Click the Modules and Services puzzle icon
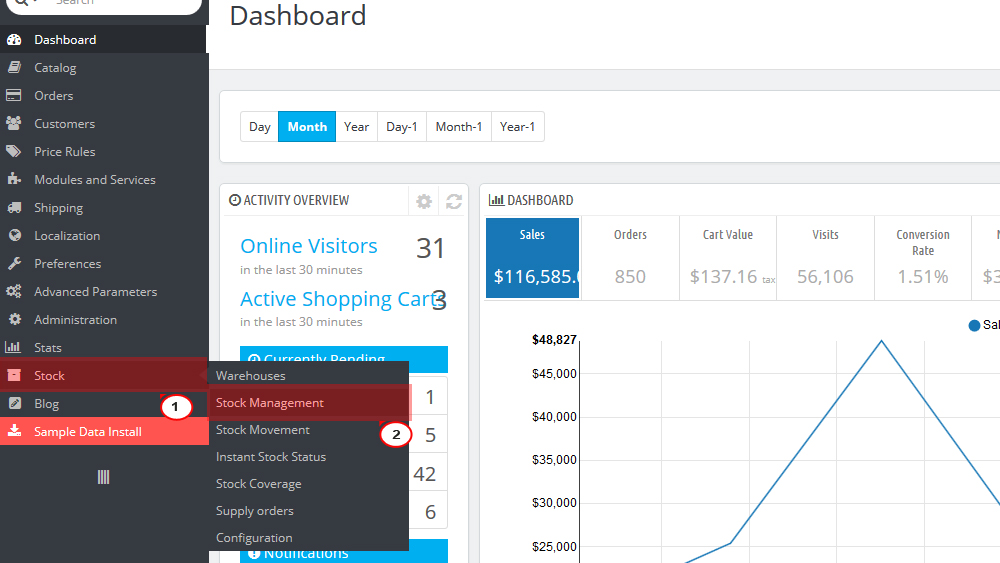This screenshot has height=563, width=1000. [14, 179]
